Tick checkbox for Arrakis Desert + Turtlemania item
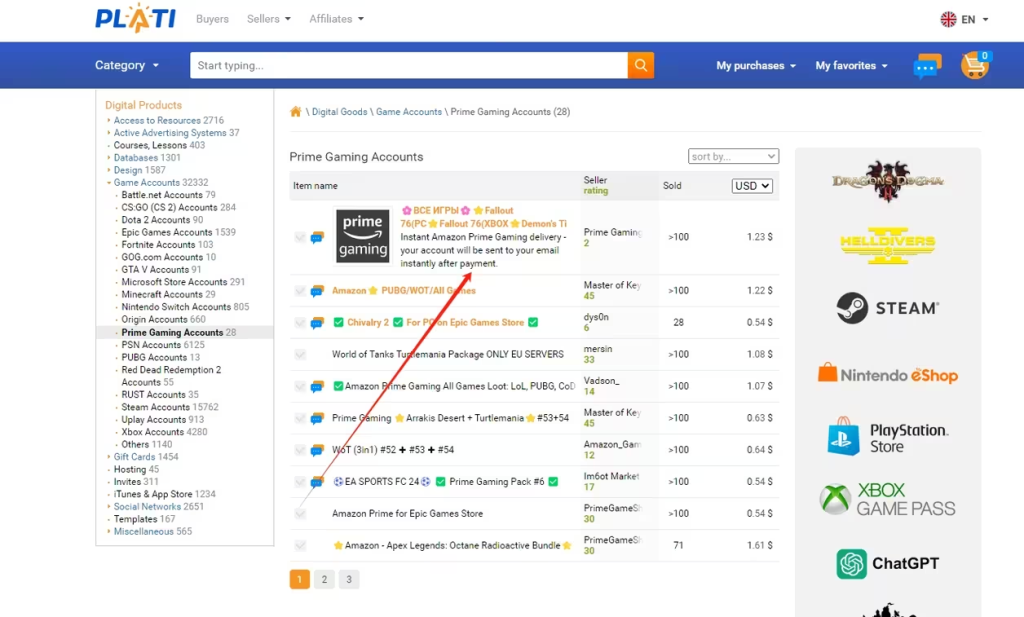The width and height of the screenshot is (1024, 617). [300, 419]
